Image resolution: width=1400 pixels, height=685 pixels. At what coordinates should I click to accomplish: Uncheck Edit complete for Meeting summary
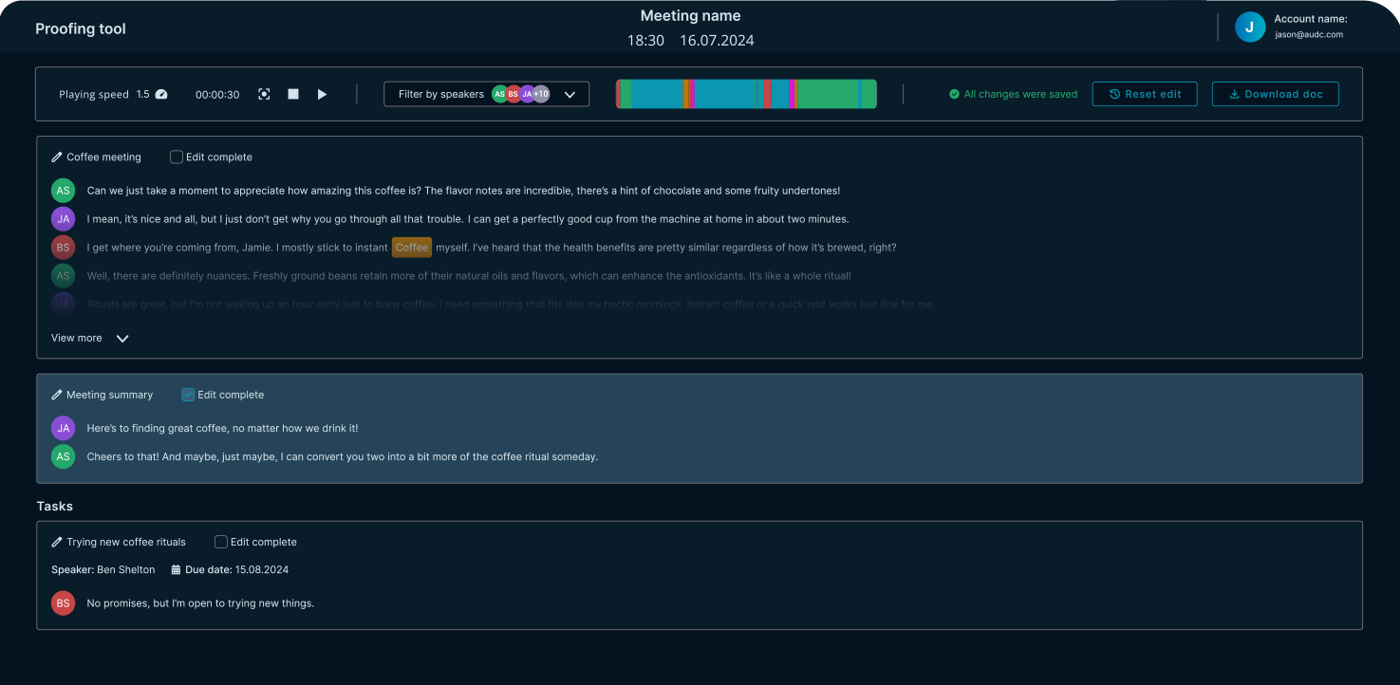pos(188,395)
